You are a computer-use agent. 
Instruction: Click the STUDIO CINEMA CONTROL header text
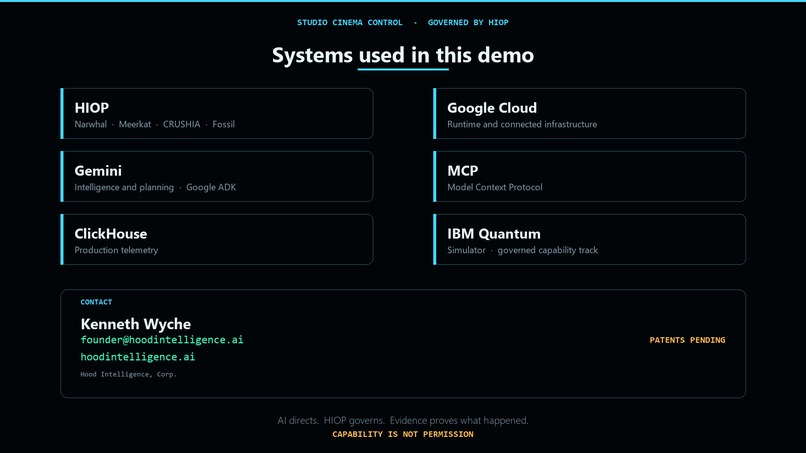point(350,23)
